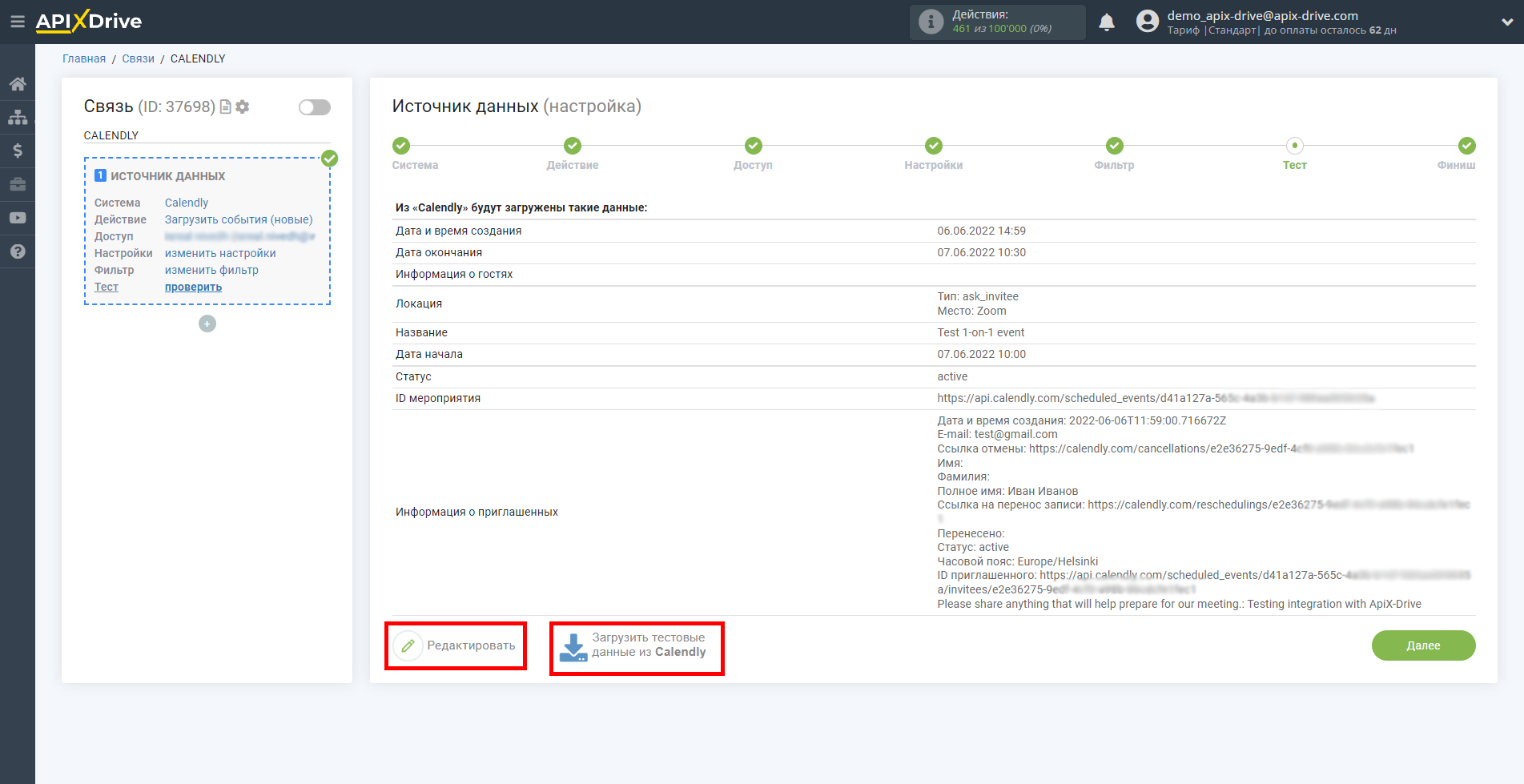Click the 06.06.2022 14:59 creation date
This screenshot has height=784, width=1524.
point(982,231)
